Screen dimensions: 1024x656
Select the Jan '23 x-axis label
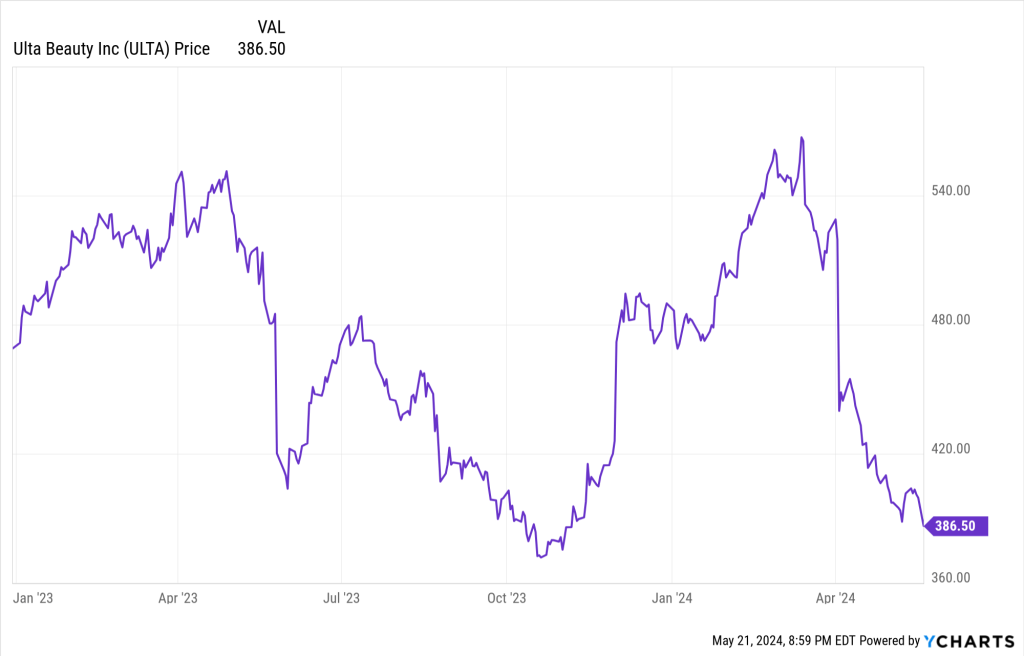coord(34,598)
